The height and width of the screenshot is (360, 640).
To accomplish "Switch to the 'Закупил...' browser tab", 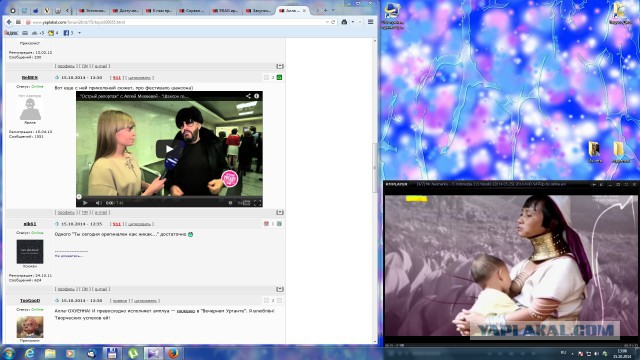I will pos(258,11).
